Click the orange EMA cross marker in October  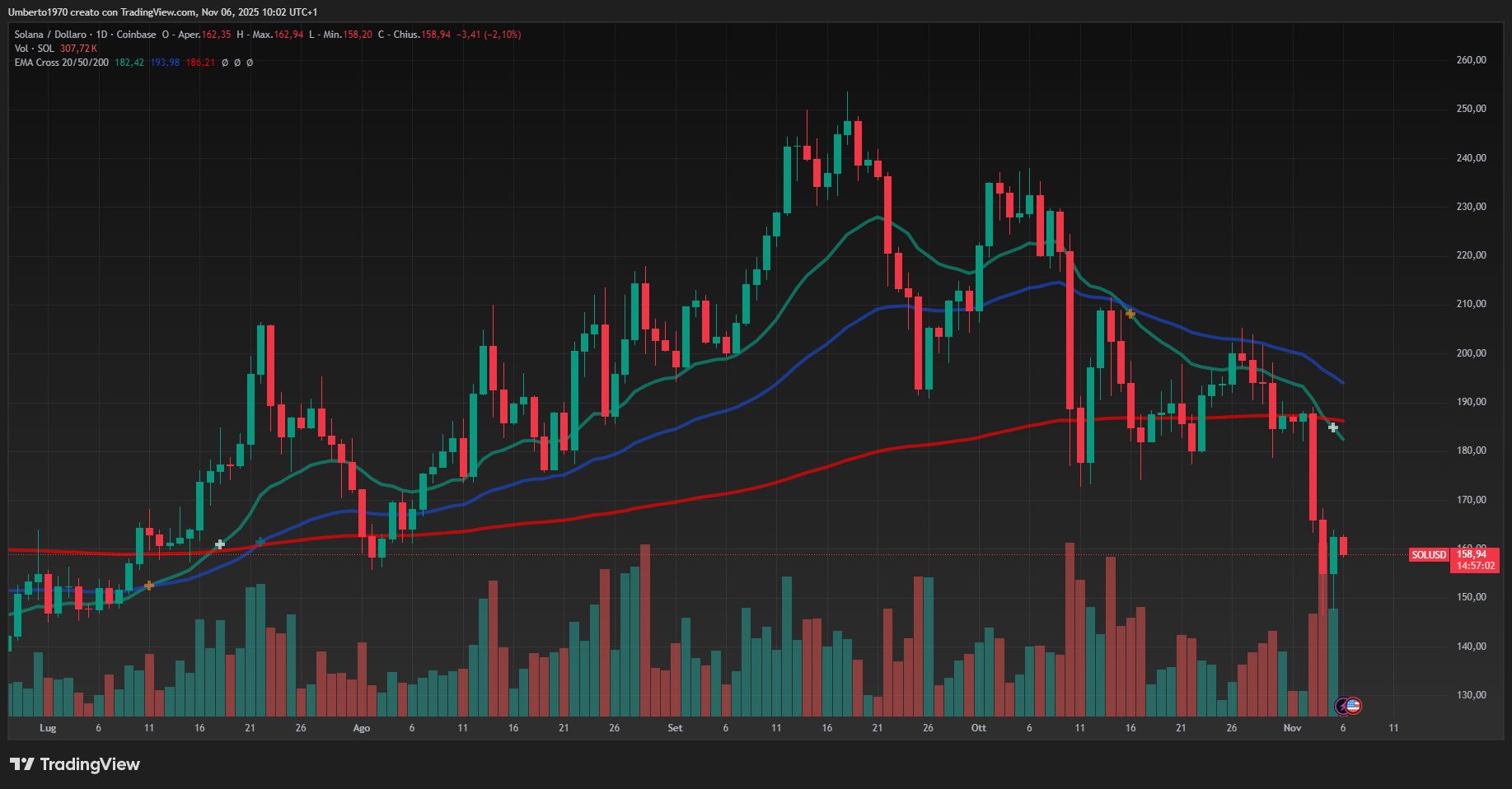pyautogui.click(x=1130, y=314)
